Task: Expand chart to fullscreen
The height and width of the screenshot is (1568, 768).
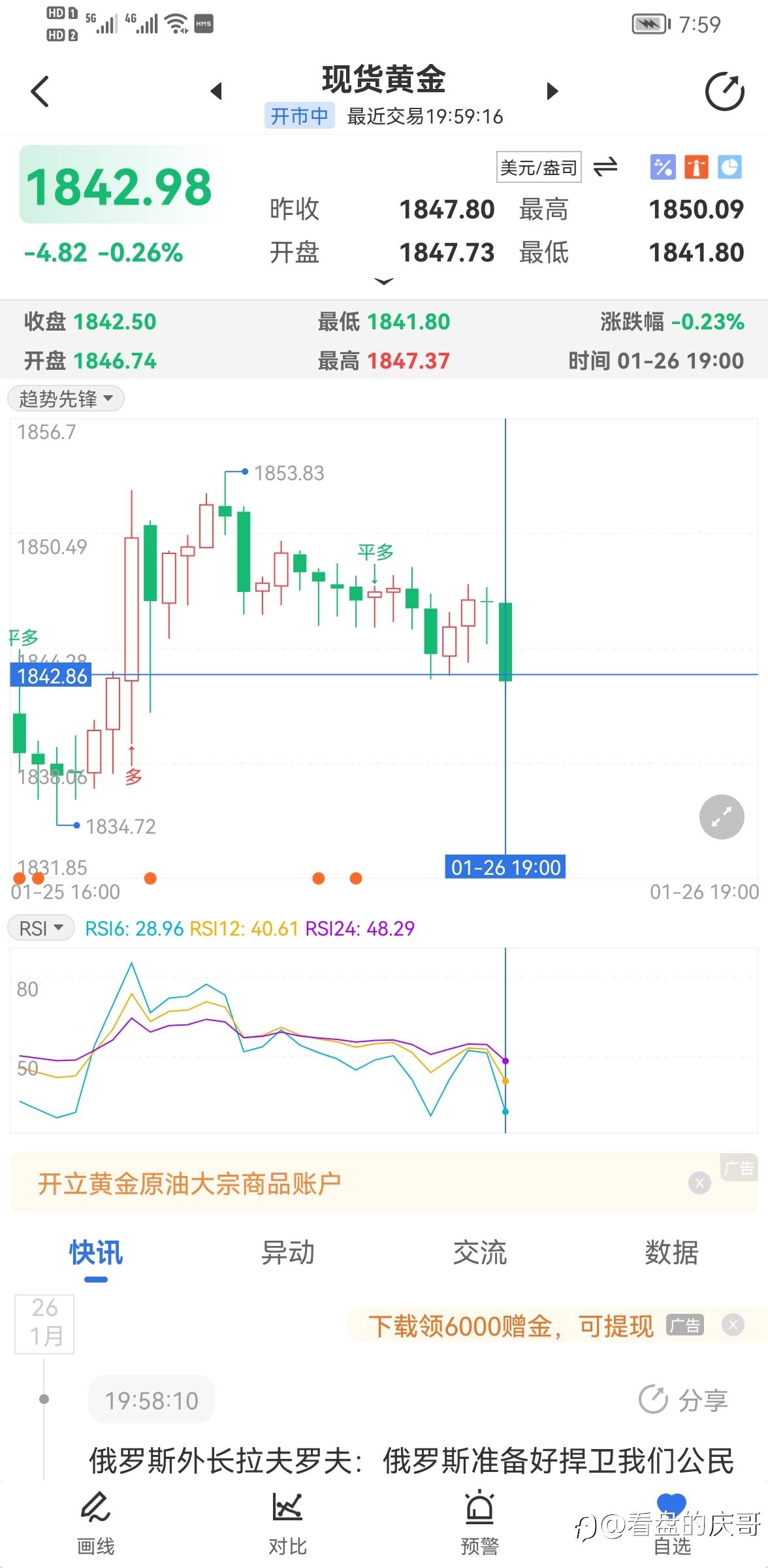Action: click(x=722, y=817)
